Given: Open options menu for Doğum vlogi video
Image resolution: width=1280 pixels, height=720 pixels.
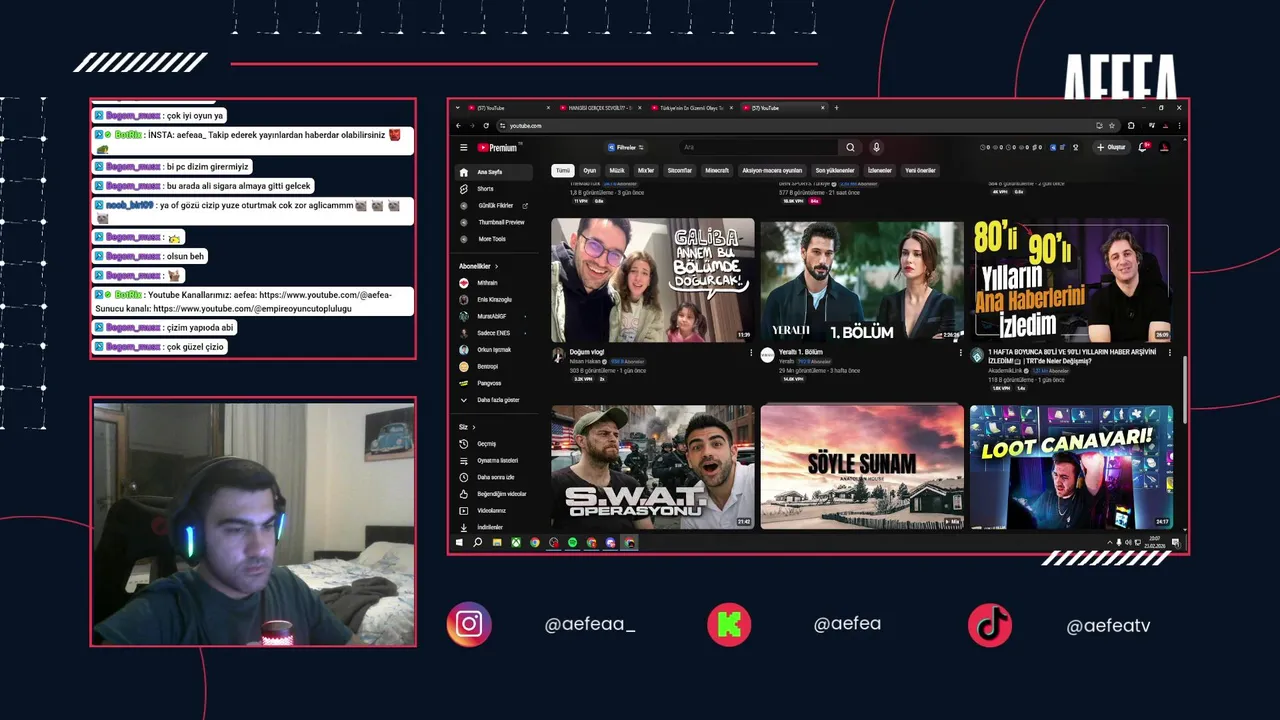Looking at the screenshot, I should coord(751,353).
